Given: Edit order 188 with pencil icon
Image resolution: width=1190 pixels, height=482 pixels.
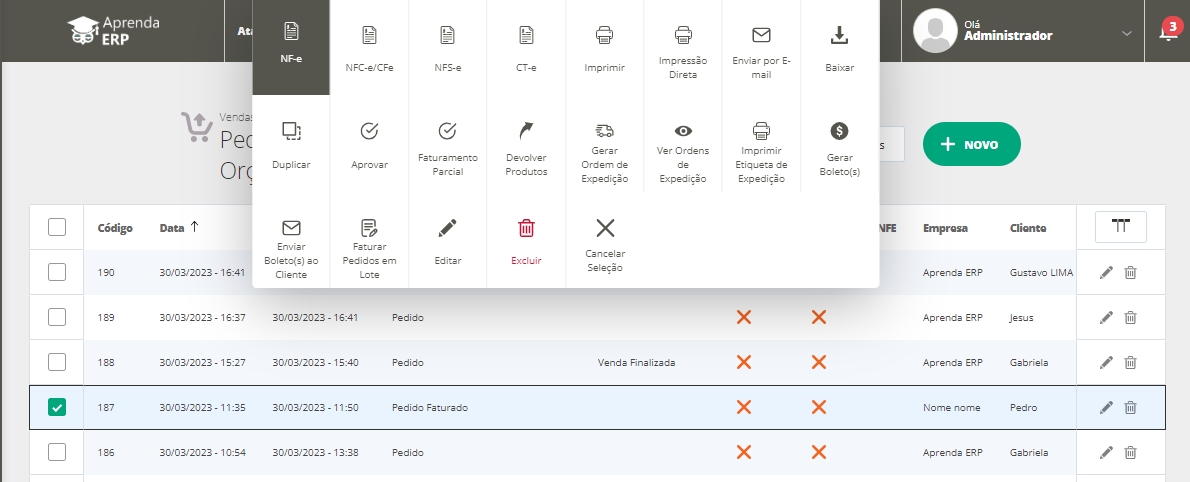Looking at the screenshot, I should [x=1106, y=362].
